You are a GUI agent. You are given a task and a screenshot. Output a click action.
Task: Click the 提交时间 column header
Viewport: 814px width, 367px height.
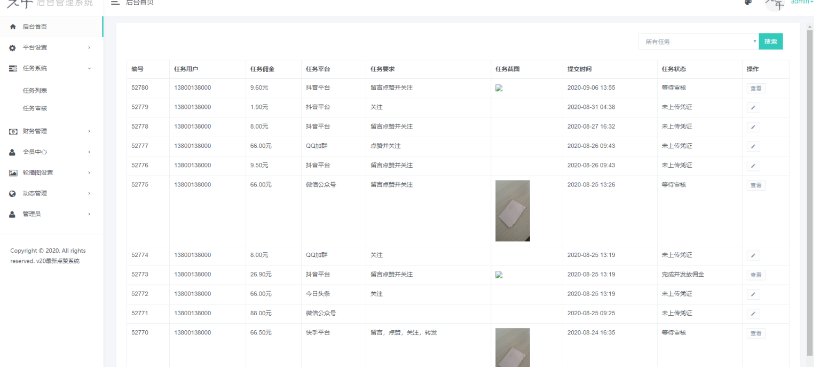(x=580, y=69)
